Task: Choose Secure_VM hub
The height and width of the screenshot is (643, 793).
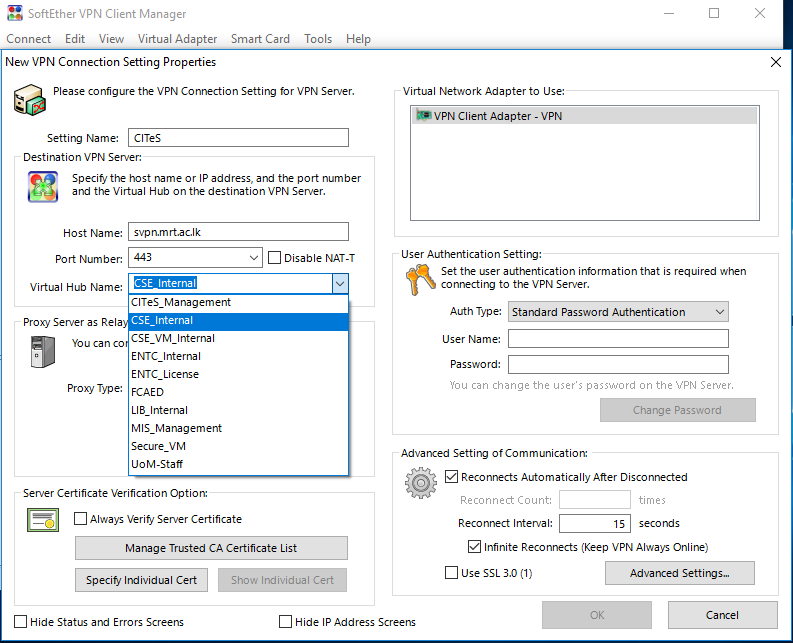Action: click(x=239, y=446)
